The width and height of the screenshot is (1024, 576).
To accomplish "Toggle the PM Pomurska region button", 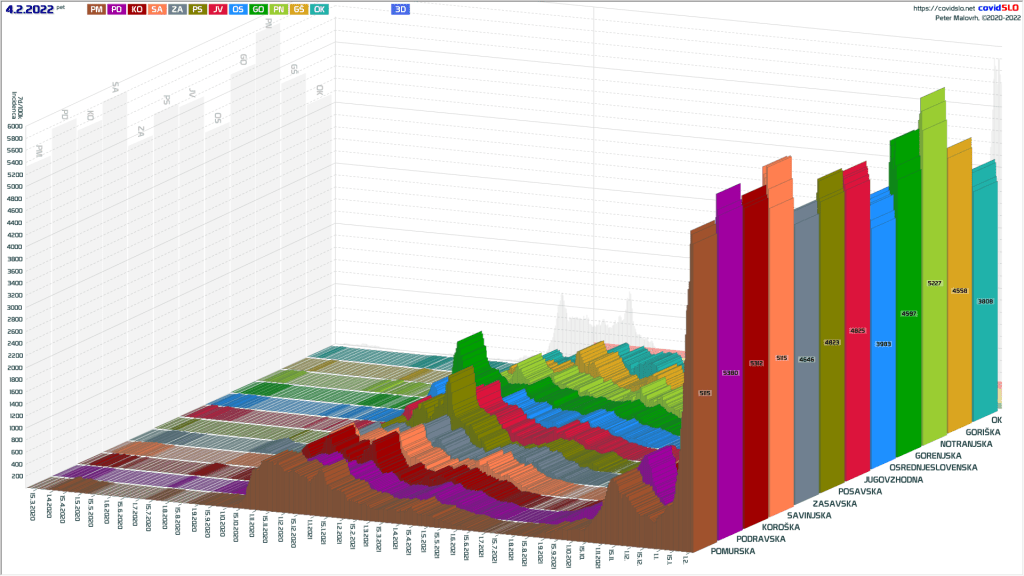I will click(96, 8).
